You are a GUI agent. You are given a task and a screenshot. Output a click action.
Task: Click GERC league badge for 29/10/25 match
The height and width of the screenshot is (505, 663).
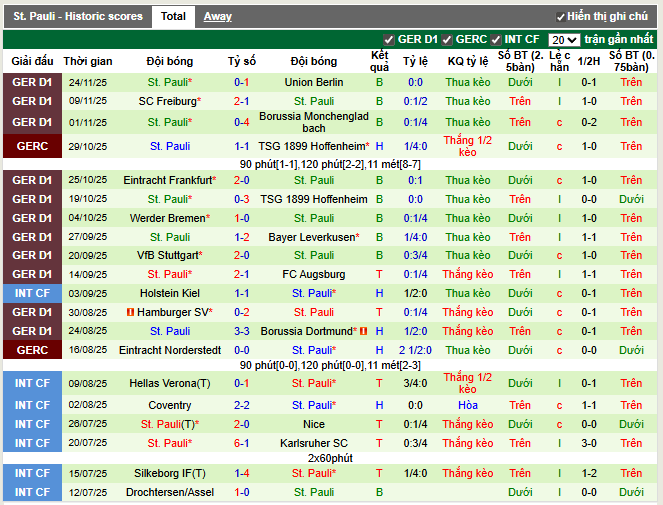coord(32,146)
